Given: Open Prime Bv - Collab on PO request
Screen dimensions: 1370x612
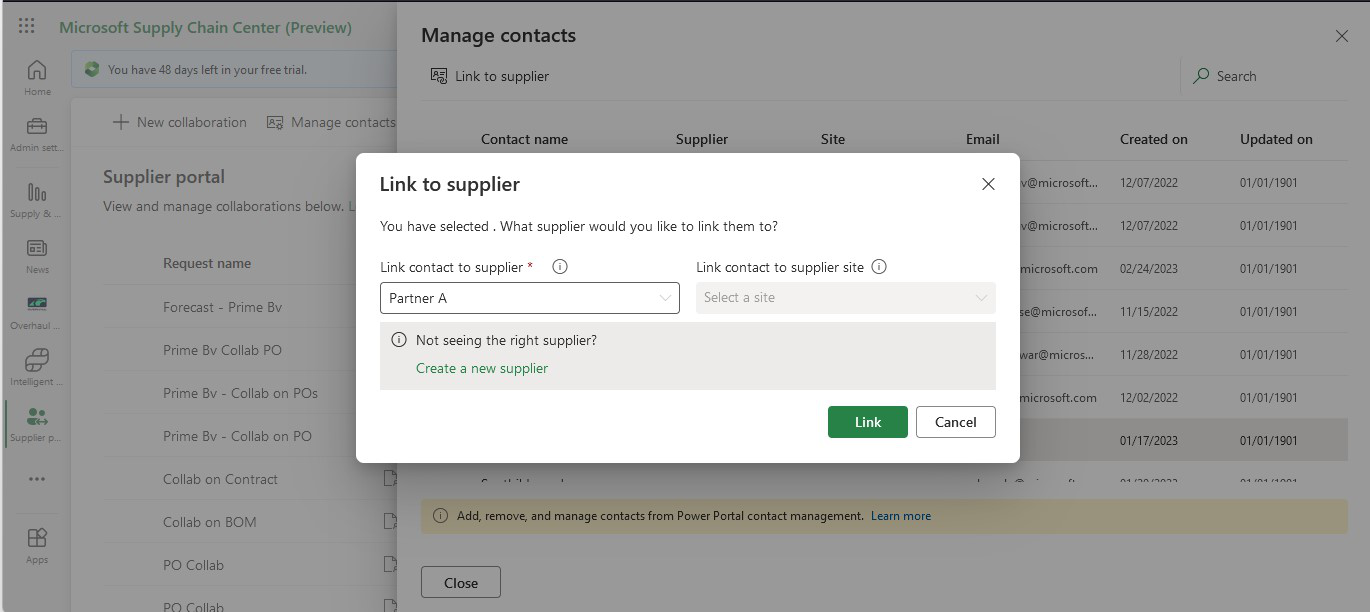Looking at the screenshot, I should click(237, 436).
